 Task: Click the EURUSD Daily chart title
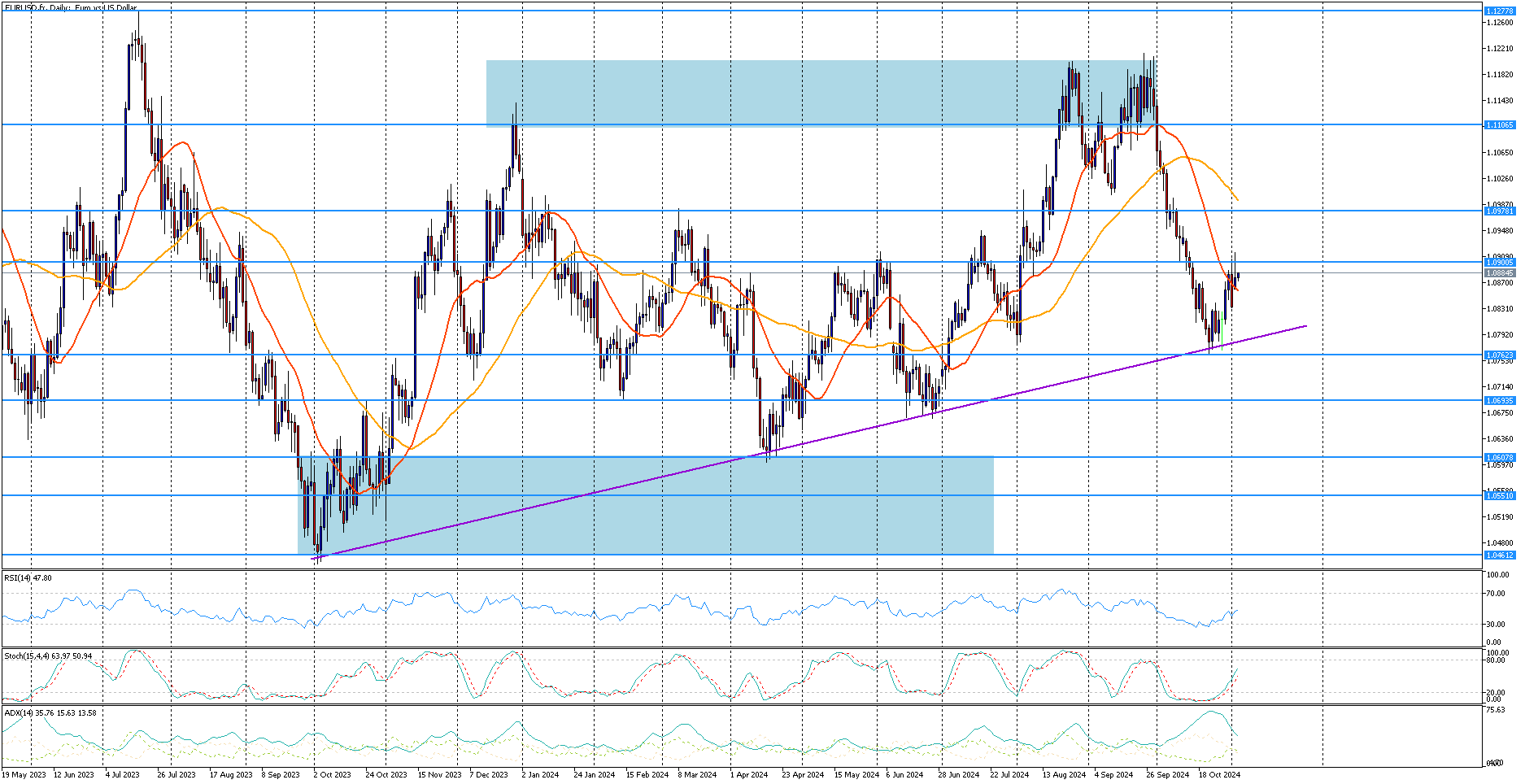click(71, 8)
